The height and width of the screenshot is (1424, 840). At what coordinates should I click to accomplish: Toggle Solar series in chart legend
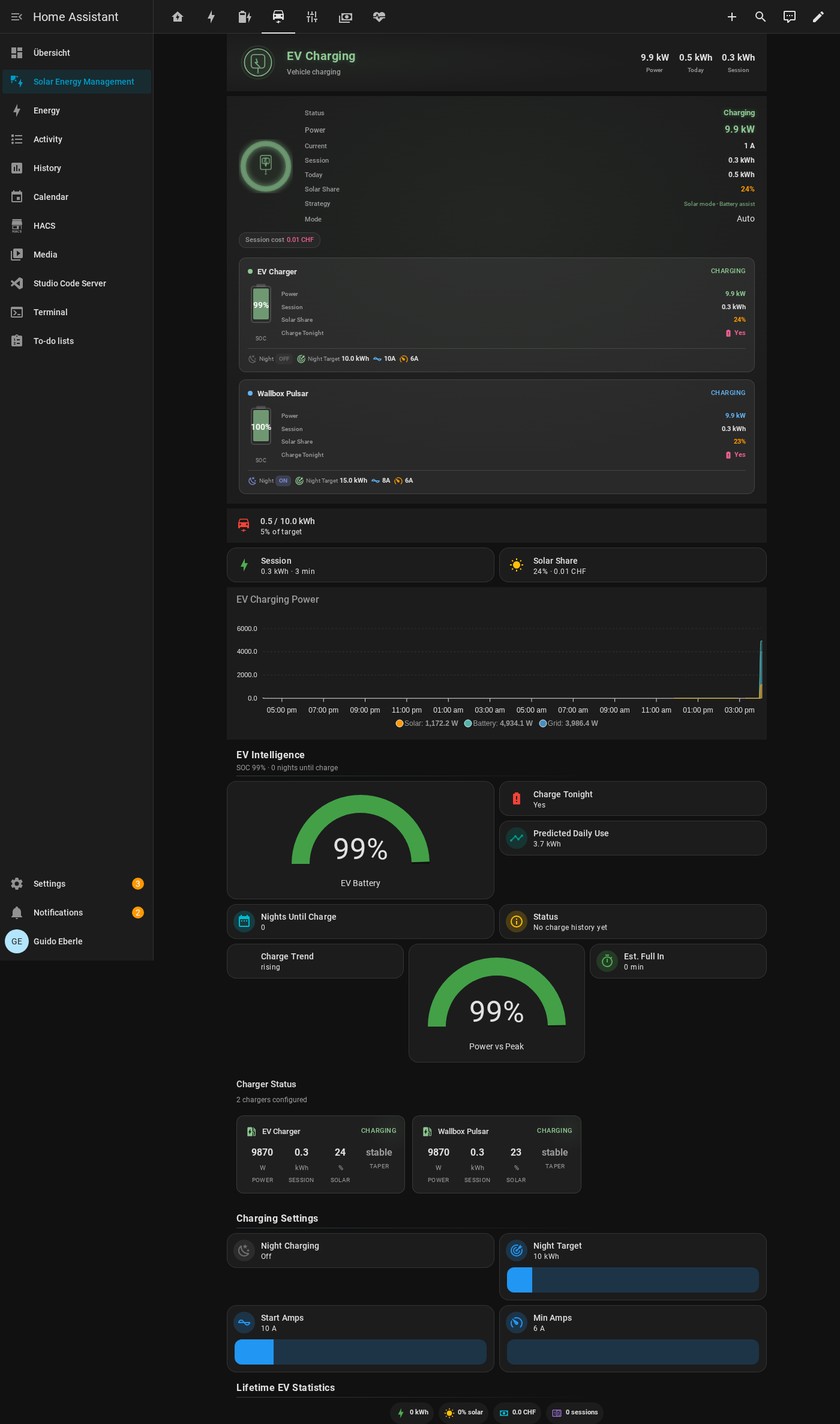tap(427, 723)
